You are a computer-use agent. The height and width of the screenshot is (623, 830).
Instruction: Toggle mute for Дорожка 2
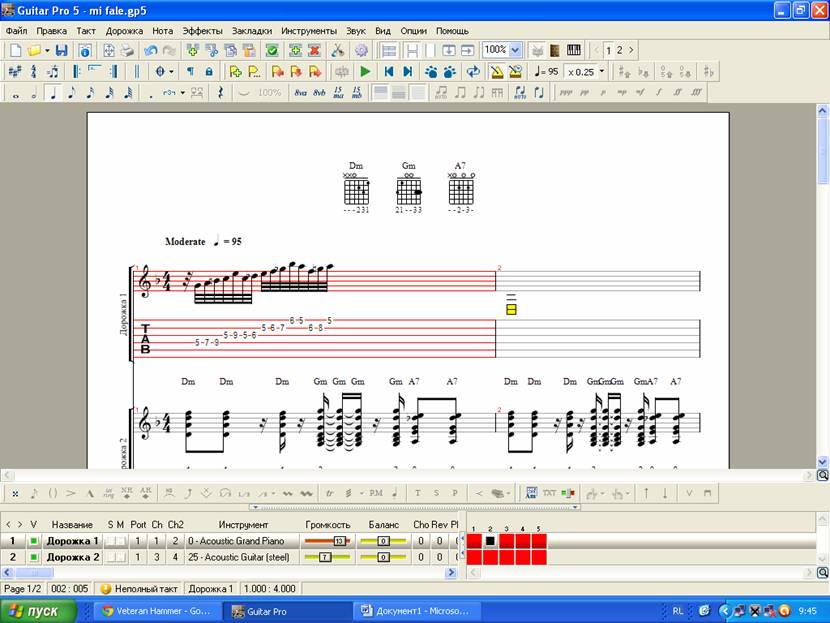pos(121,557)
